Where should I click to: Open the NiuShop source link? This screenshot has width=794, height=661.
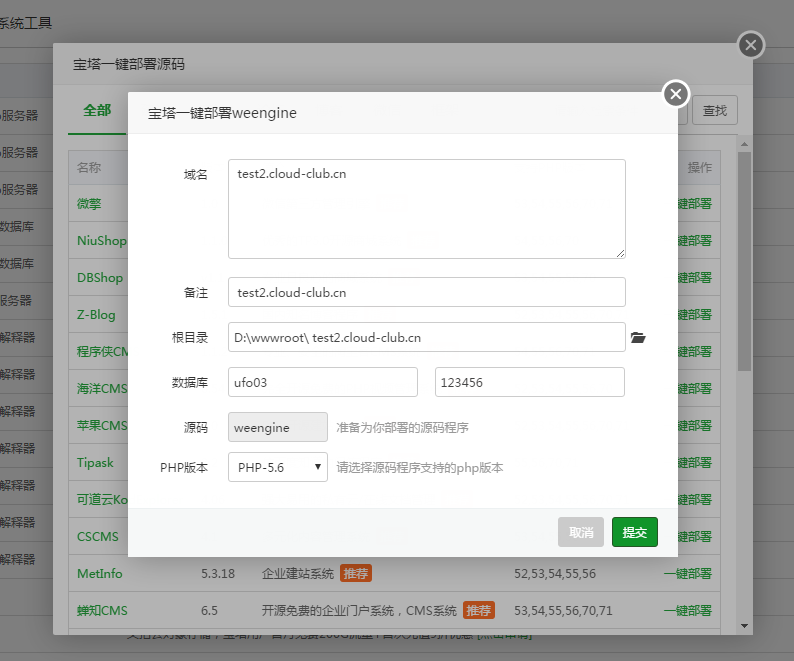tap(102, 241)
